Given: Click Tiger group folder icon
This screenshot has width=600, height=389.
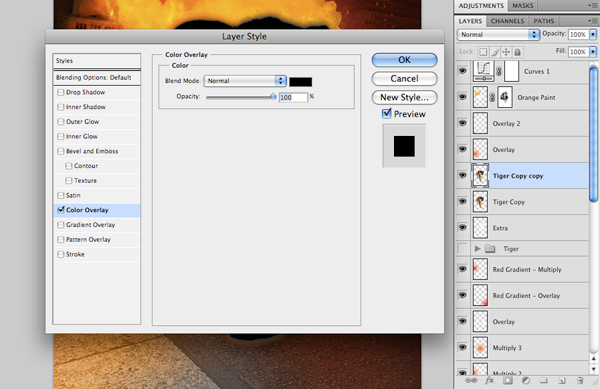Looking at the screenshot, I should 490,249.
